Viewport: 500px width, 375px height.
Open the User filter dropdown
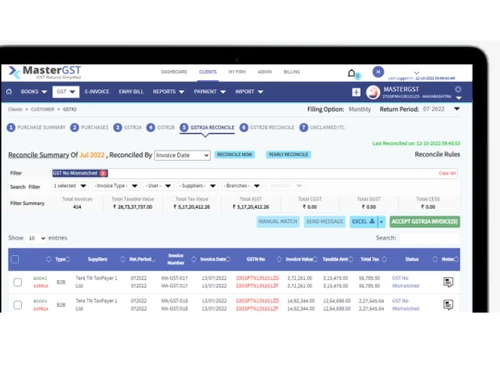(158, 186)
